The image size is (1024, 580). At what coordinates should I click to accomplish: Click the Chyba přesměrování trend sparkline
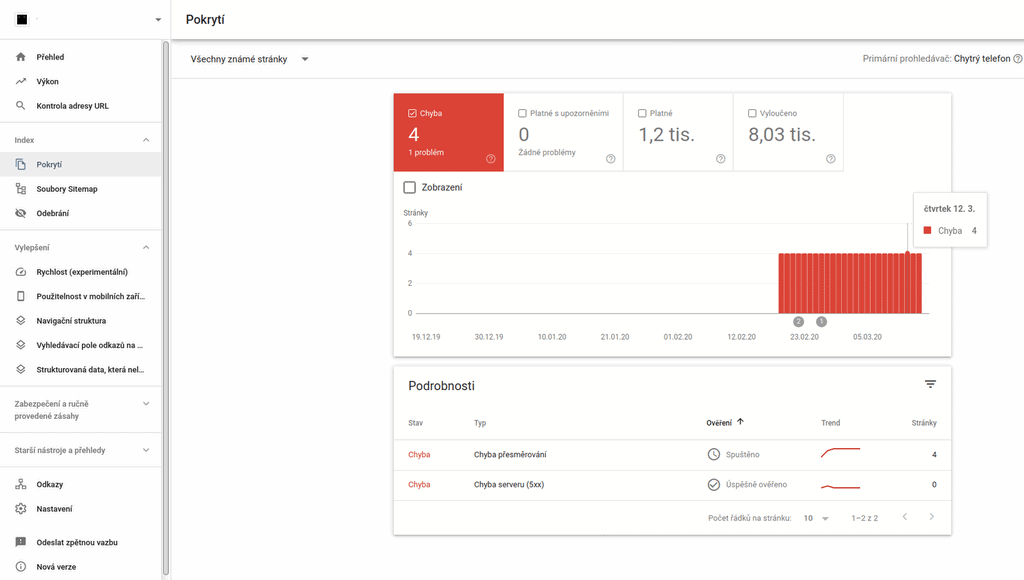(x=840, y=452)
